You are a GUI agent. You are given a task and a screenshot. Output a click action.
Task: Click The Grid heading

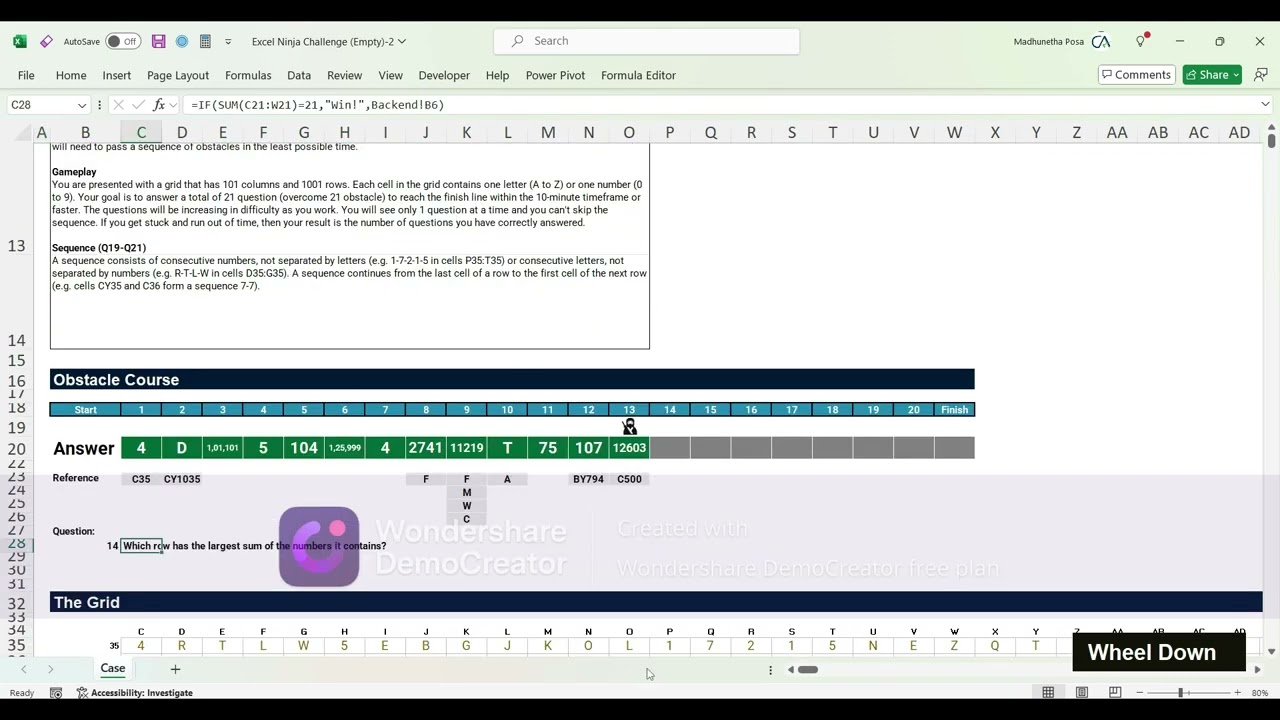87,602
